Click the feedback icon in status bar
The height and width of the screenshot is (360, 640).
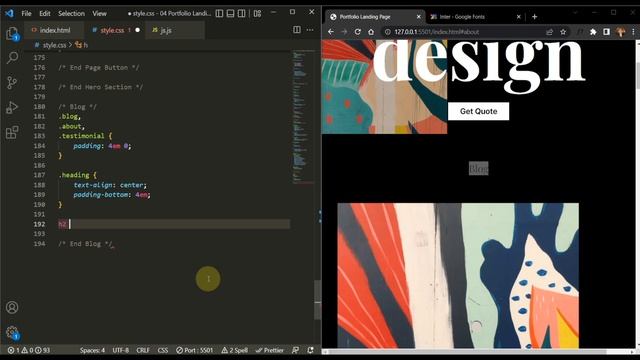[x=296, y=350]
